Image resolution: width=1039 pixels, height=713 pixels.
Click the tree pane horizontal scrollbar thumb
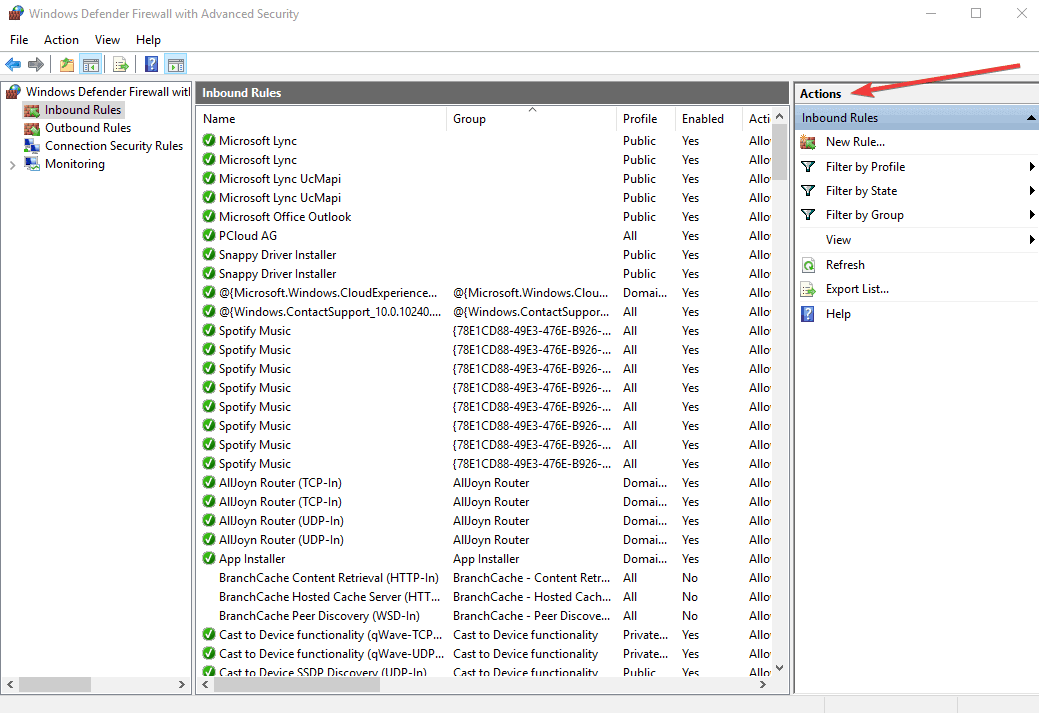pyautogui.click(x=55, y=685)
